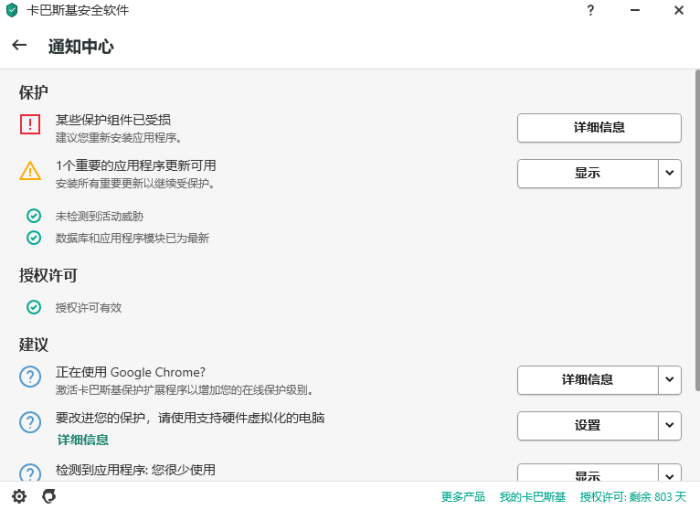Screen dimensions: 700x510
Task: Click the text 激活卡巴斯基保护扩展程序以增加您的在线保护级别。
Action: [184, 390]
